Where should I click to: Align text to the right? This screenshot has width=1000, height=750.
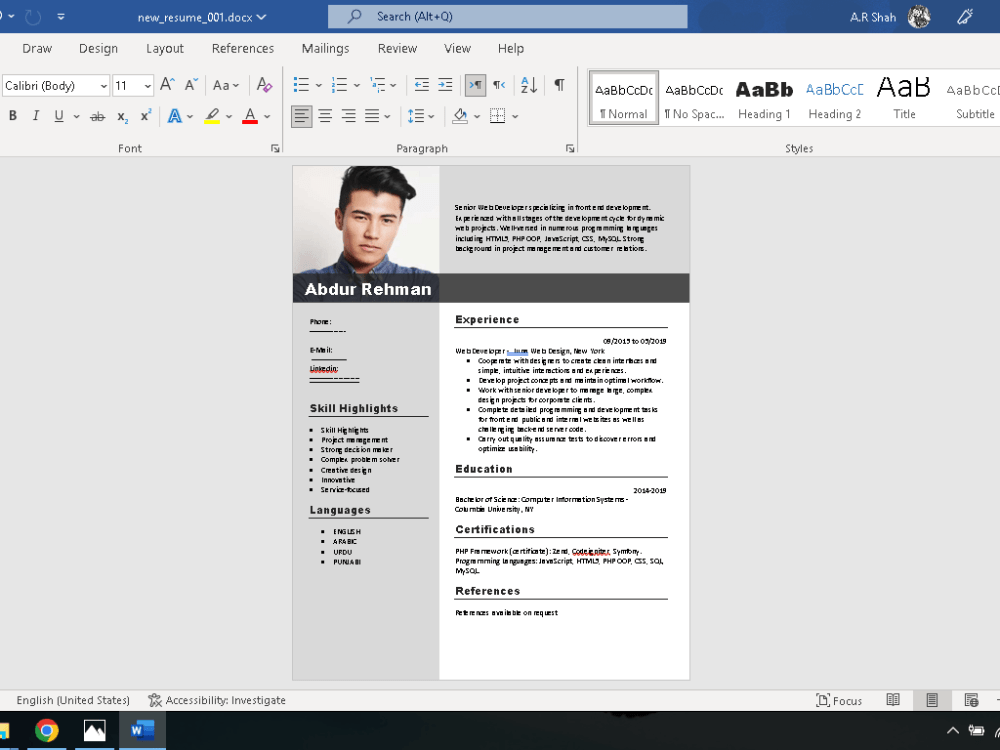pyautogui.click(x=349, y=116)
